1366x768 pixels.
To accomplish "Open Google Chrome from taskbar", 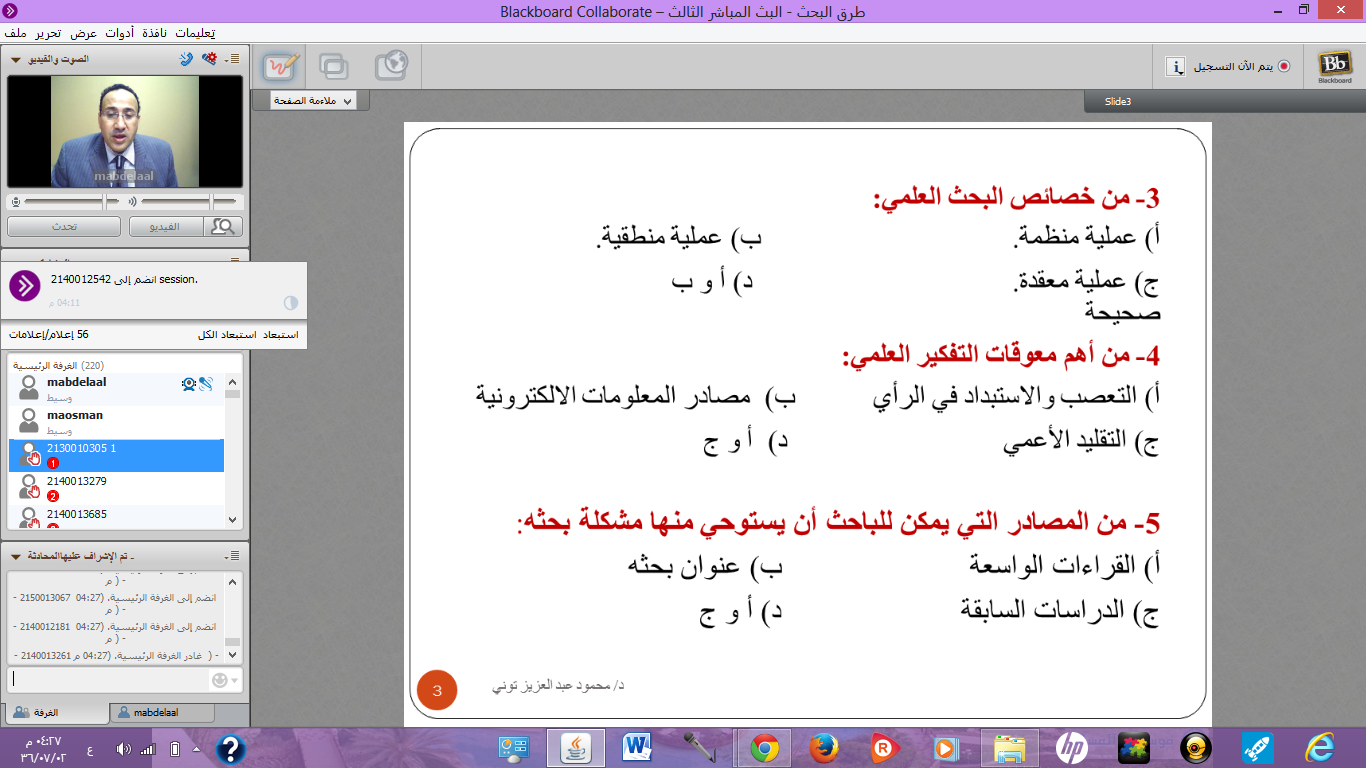I will [765, 747].
